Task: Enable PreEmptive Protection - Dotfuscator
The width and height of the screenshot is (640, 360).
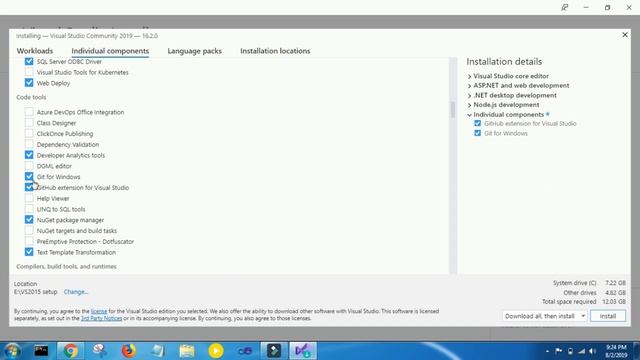Action: 29,241
